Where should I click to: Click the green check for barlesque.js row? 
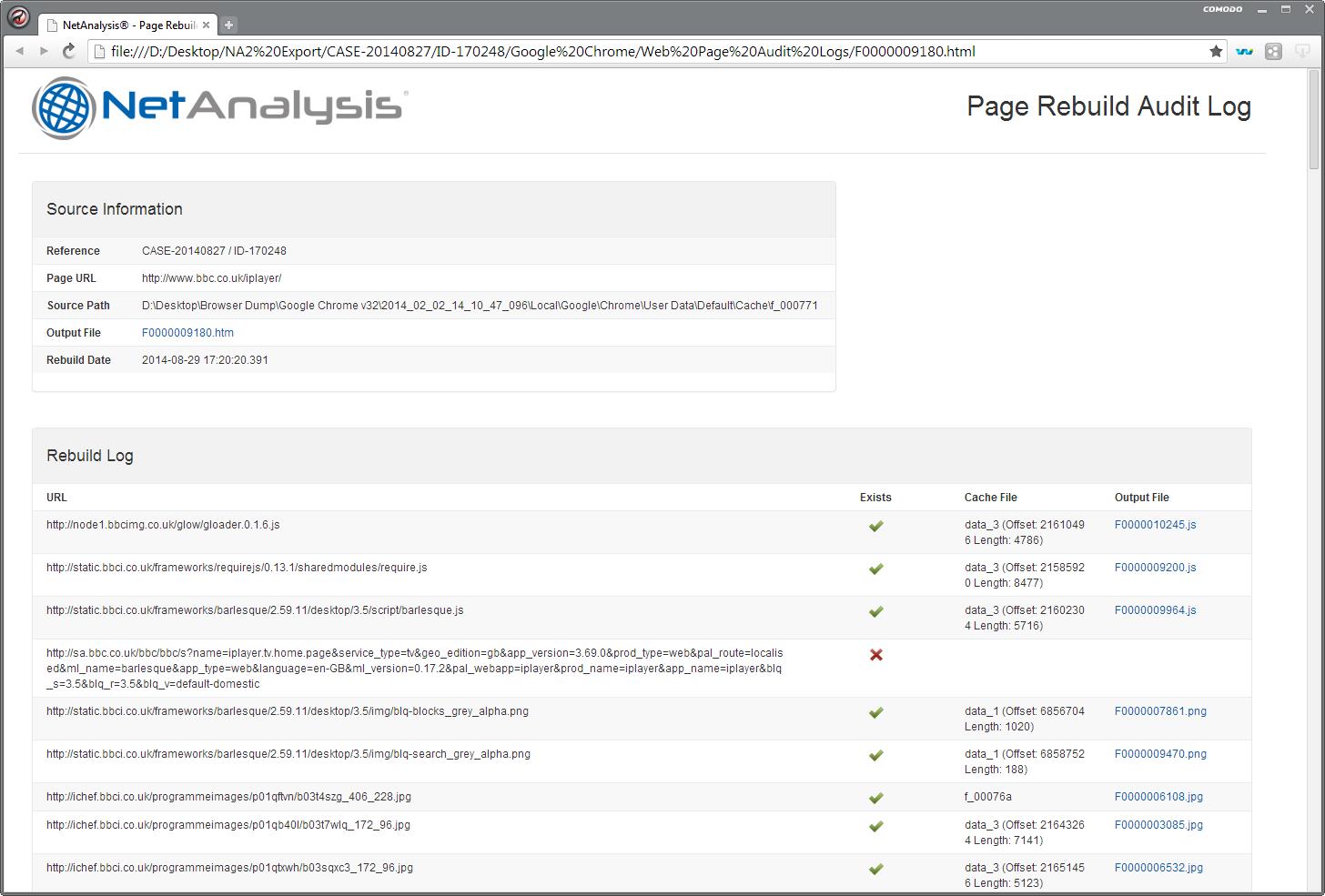(875, 611)
